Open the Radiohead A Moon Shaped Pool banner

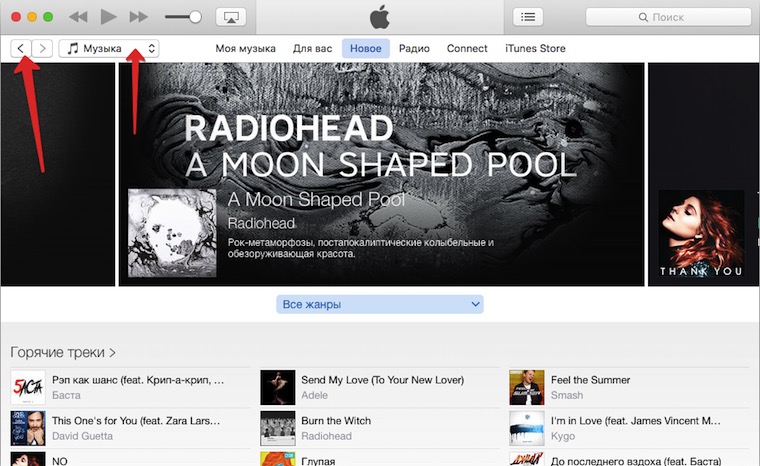pyautogui.click(x=381, y=174)
